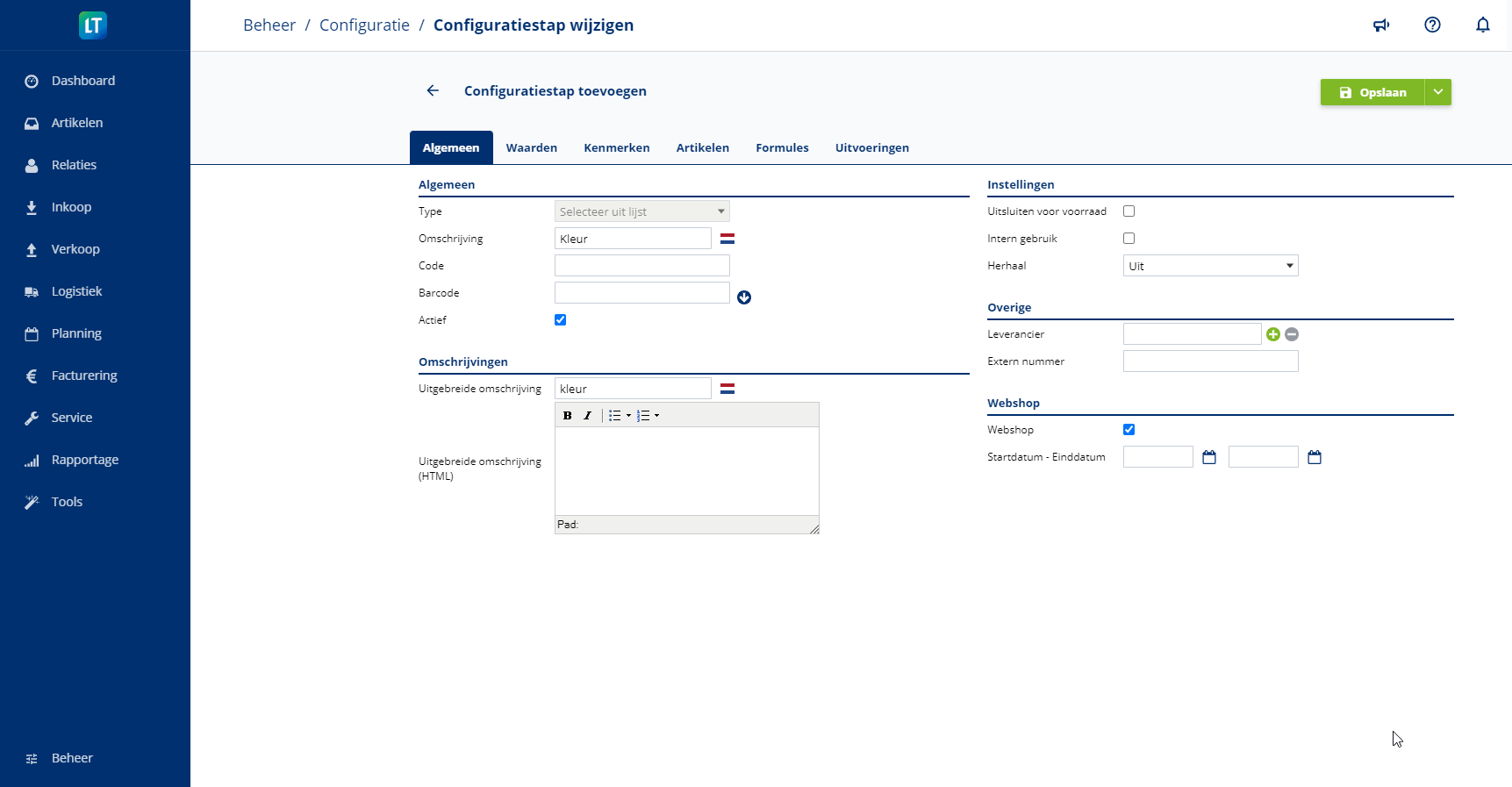Click the announcements megaphone icon

coord(1381,25)
